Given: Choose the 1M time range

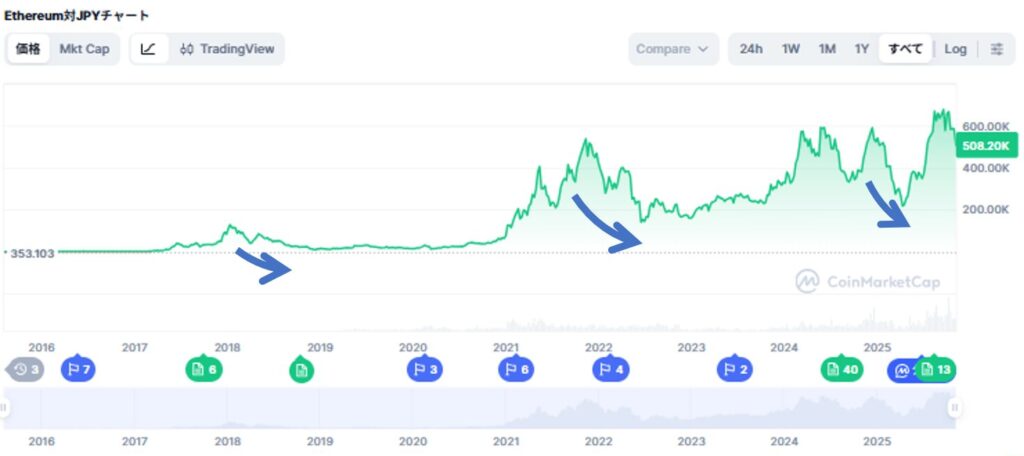Looking at the screenshot, I should tap(827, 49).
